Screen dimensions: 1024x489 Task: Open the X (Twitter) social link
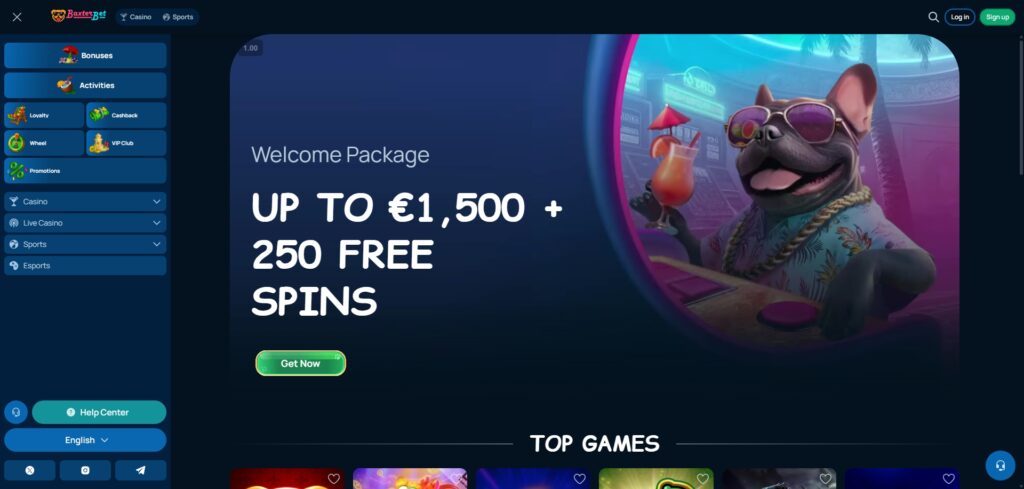click(x=30, y=470)
